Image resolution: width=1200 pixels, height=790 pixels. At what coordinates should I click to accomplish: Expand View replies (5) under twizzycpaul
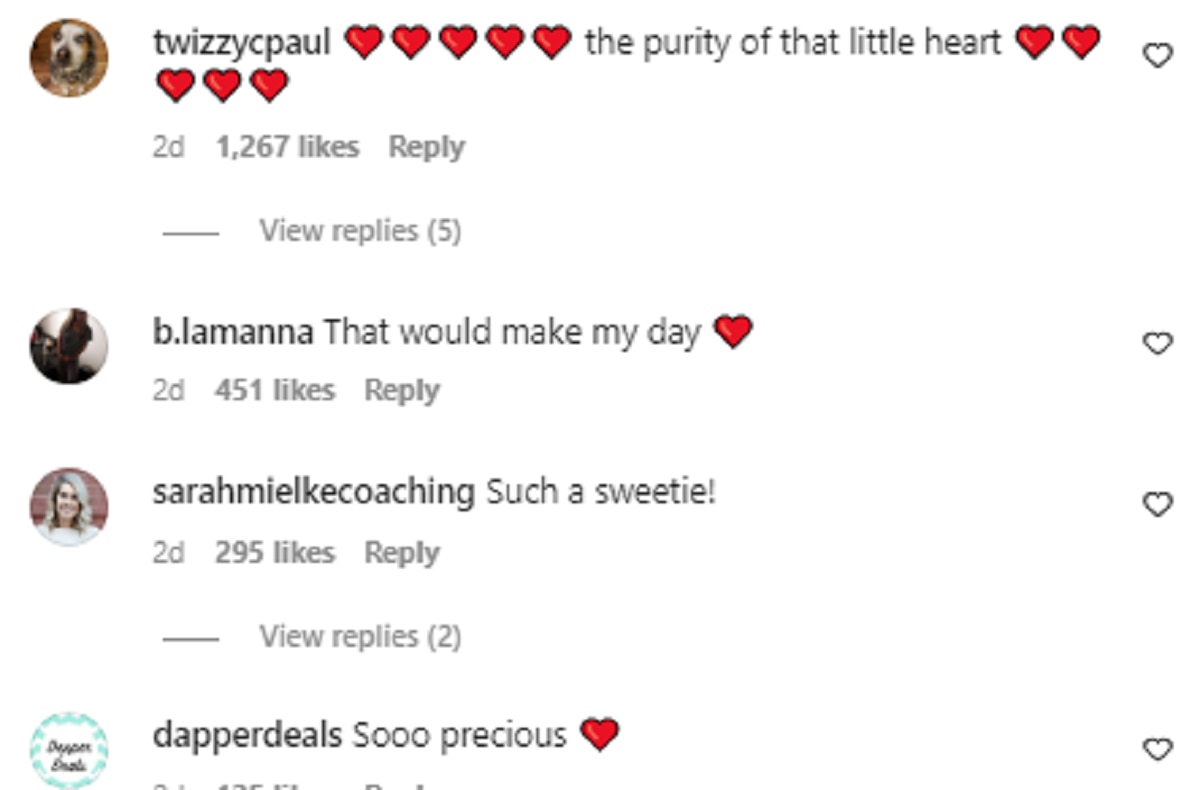[360, 231]
